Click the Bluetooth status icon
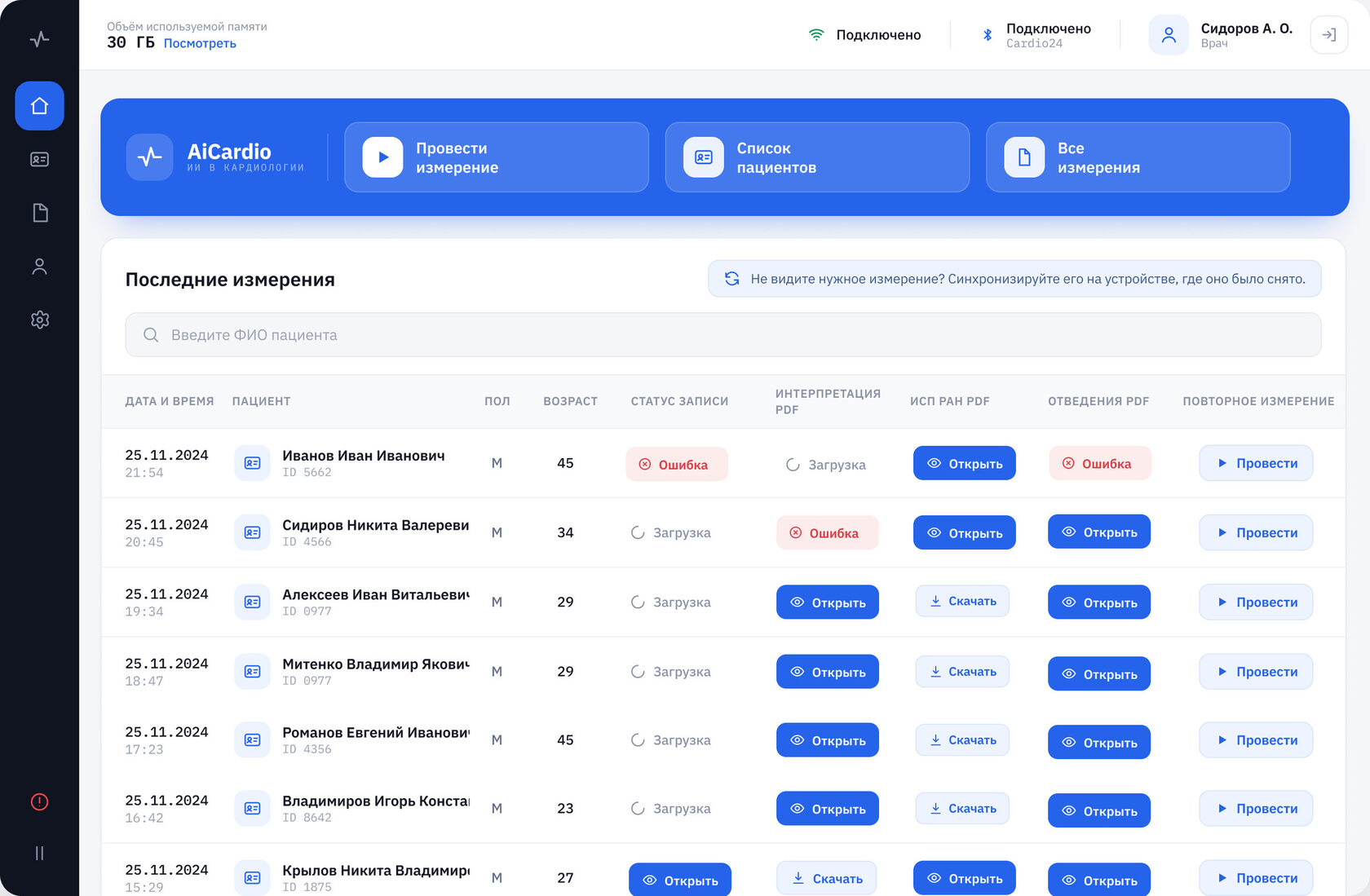The height and width of the screenshot is (896, 1370). point(987,35)
